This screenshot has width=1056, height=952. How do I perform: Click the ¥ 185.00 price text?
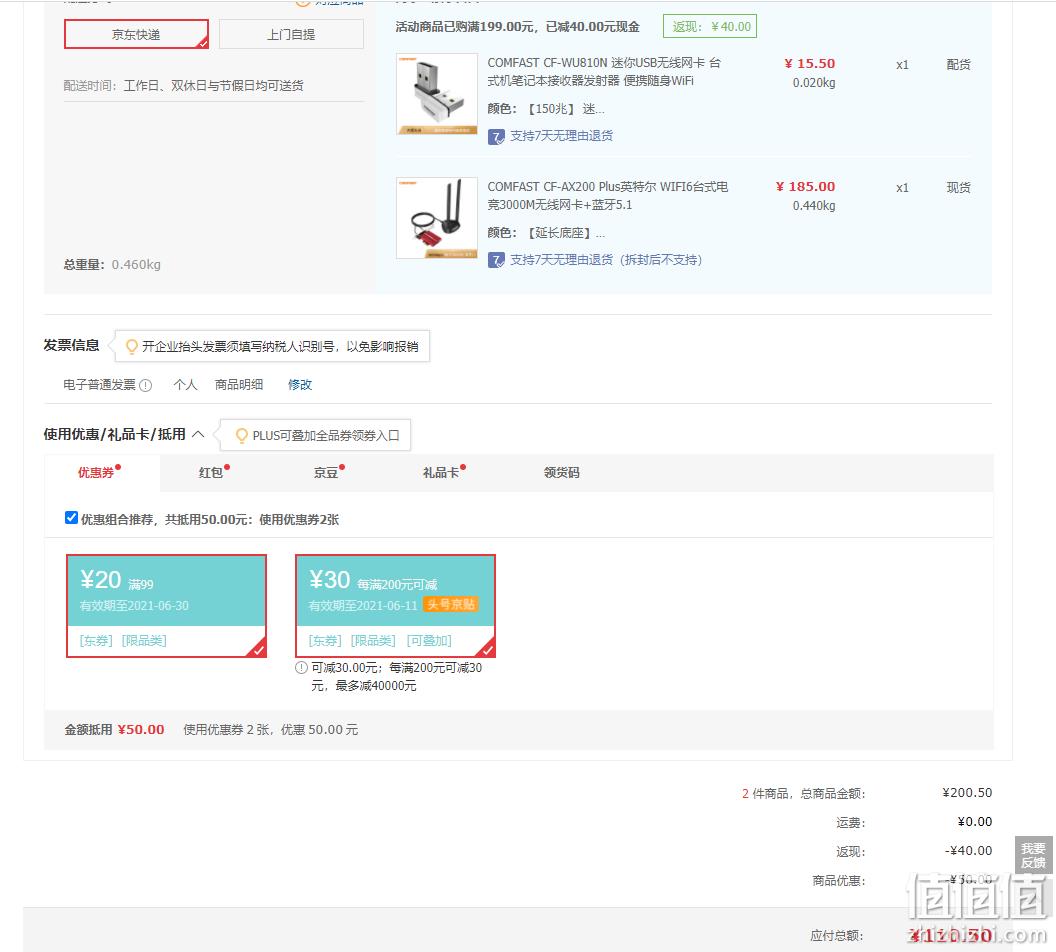(805, 186)
